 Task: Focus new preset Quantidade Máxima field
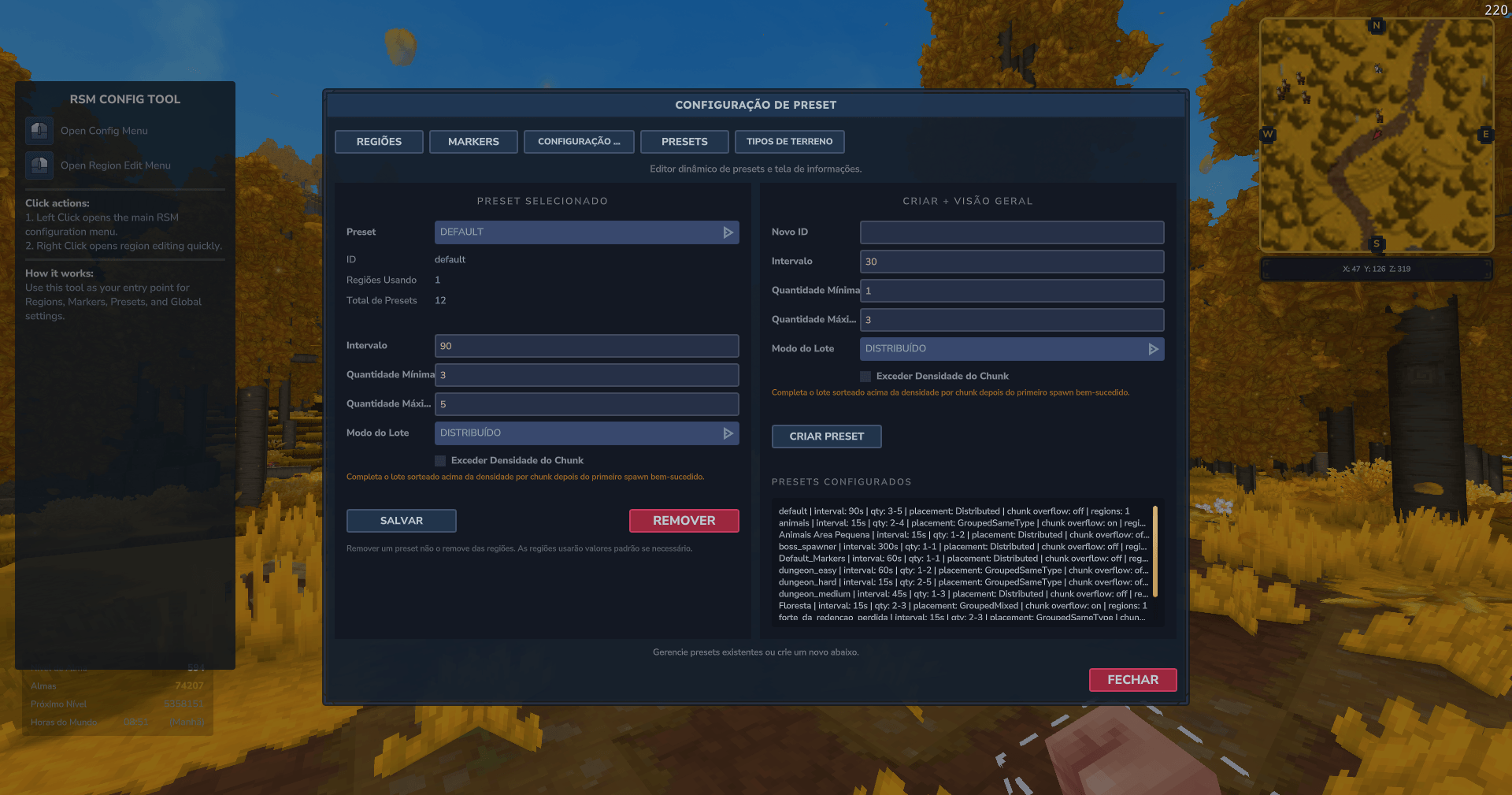[x=1012, y=320]
